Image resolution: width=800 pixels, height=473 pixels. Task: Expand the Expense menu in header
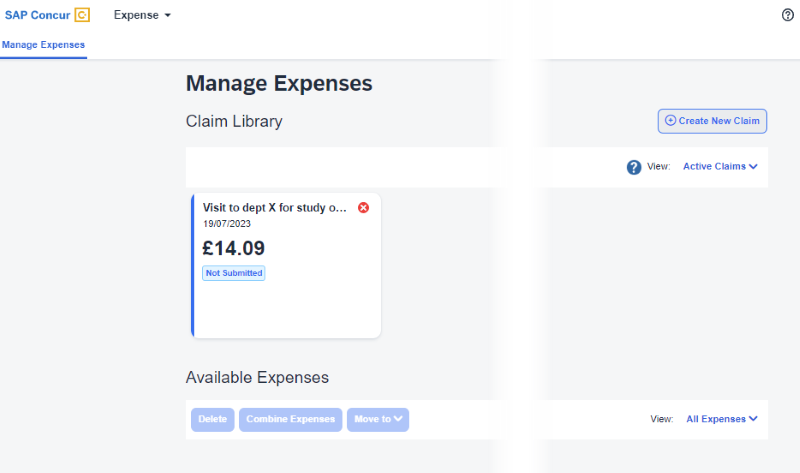[x=142, y=15]
